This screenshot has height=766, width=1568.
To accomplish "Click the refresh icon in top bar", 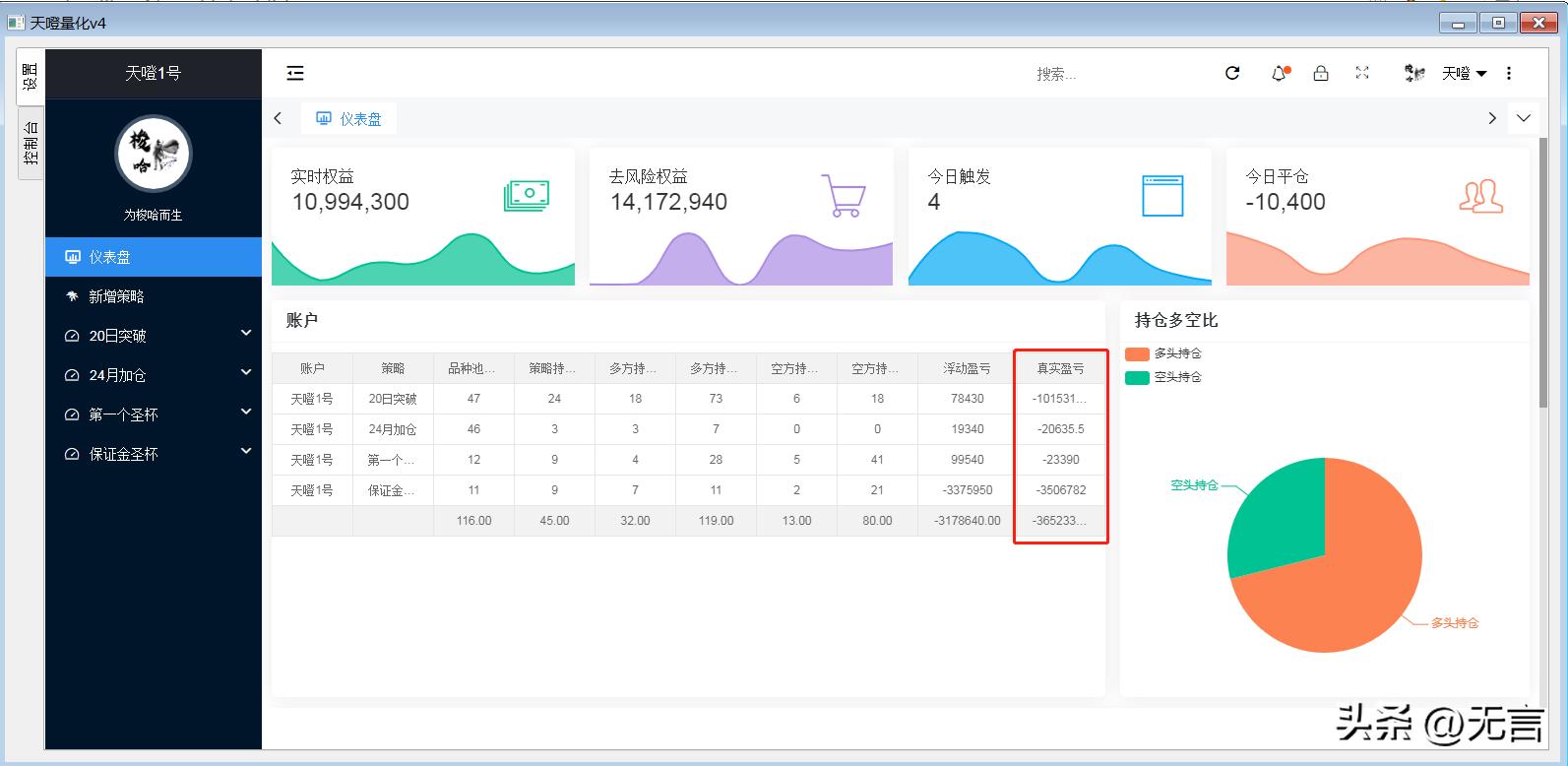I will tap(1231, 73).
